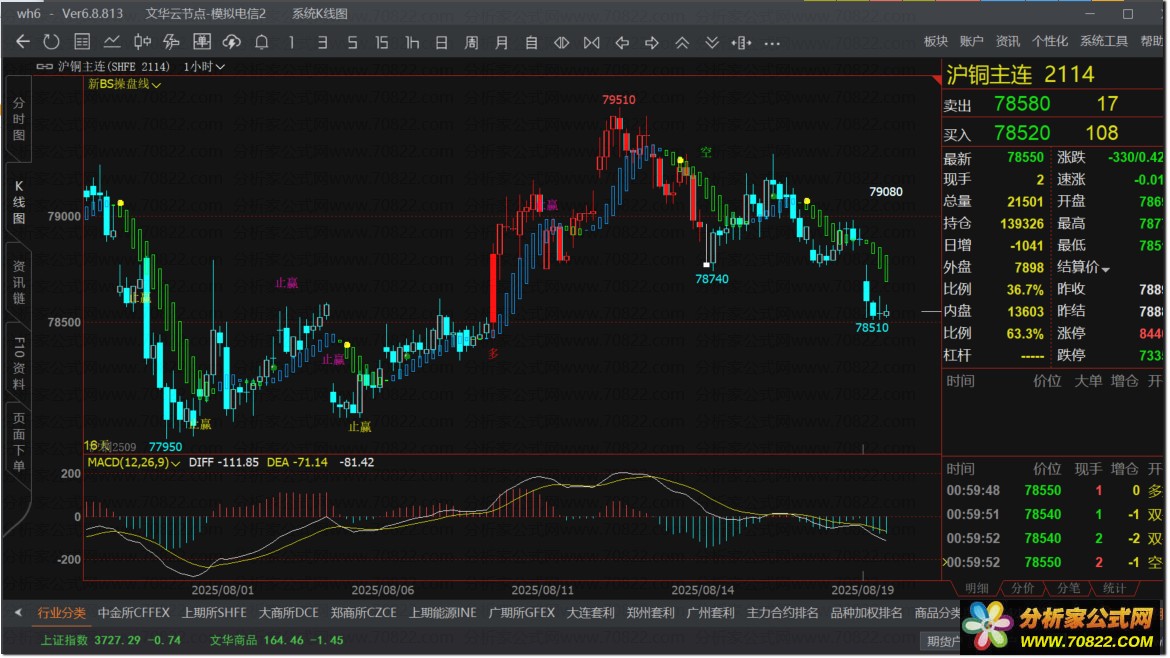Viewport: 1170px width, 658px height.
Task: Select the 广期所GFEX bottom tab
Action: tap(522, 613)
